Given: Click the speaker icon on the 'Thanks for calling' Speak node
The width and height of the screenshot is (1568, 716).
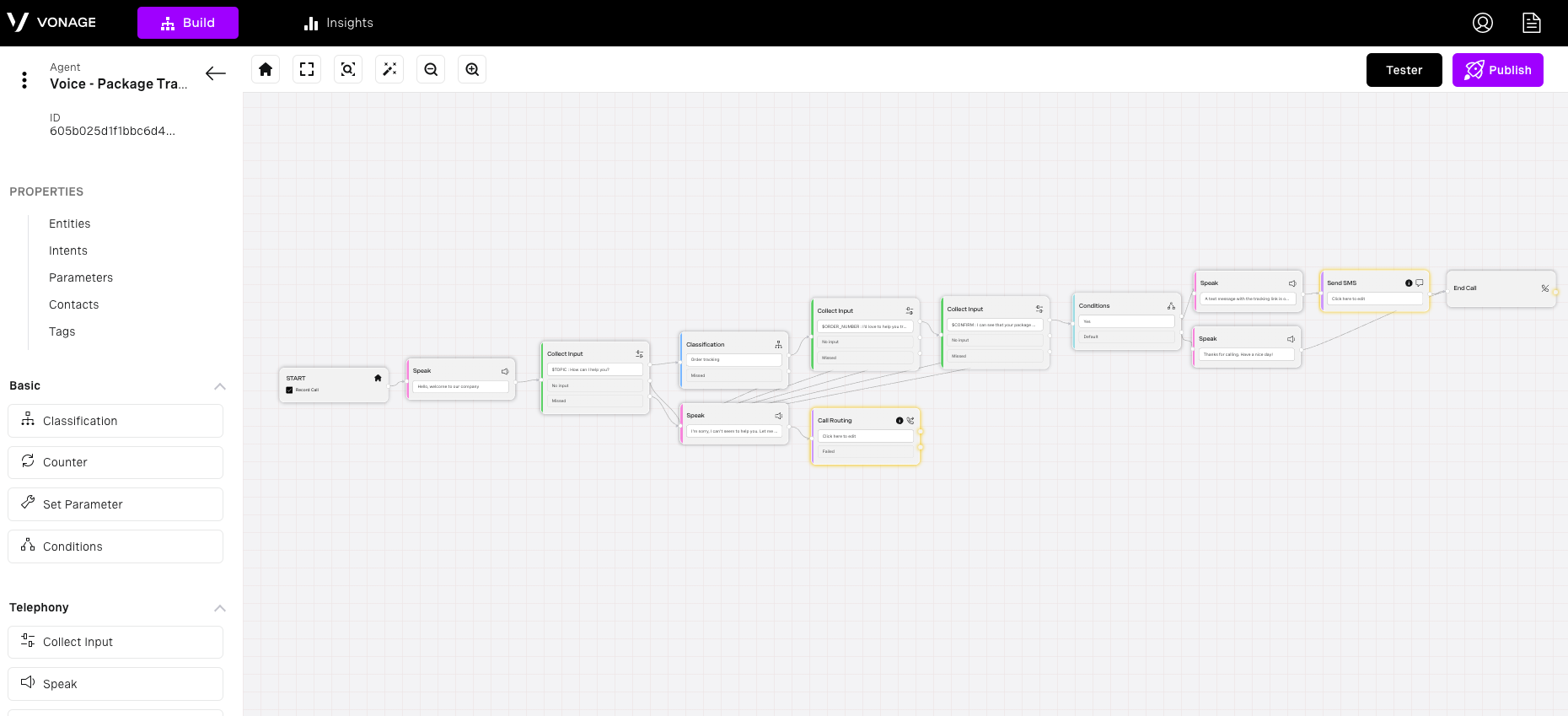Looking at the screenshot, I should (x=1291, y=339).
